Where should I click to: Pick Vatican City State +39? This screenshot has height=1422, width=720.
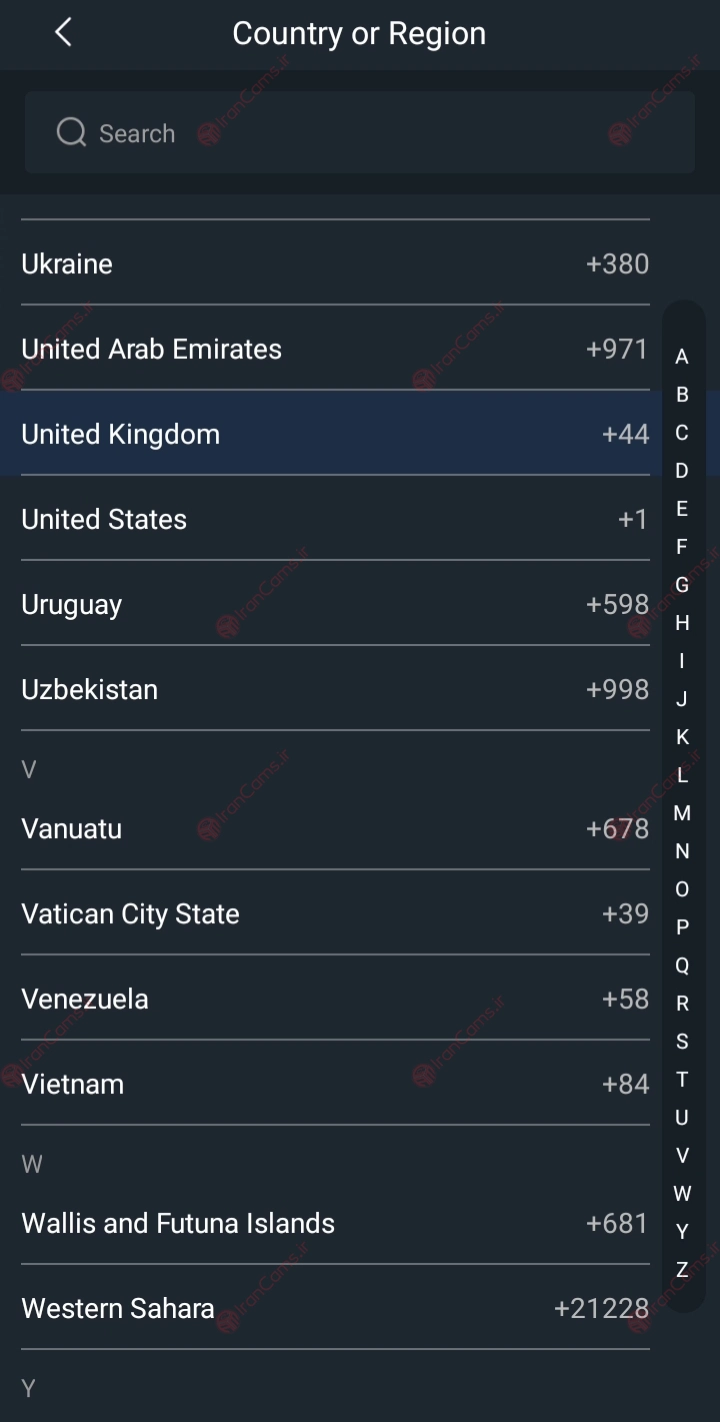(x=335, y=913)
